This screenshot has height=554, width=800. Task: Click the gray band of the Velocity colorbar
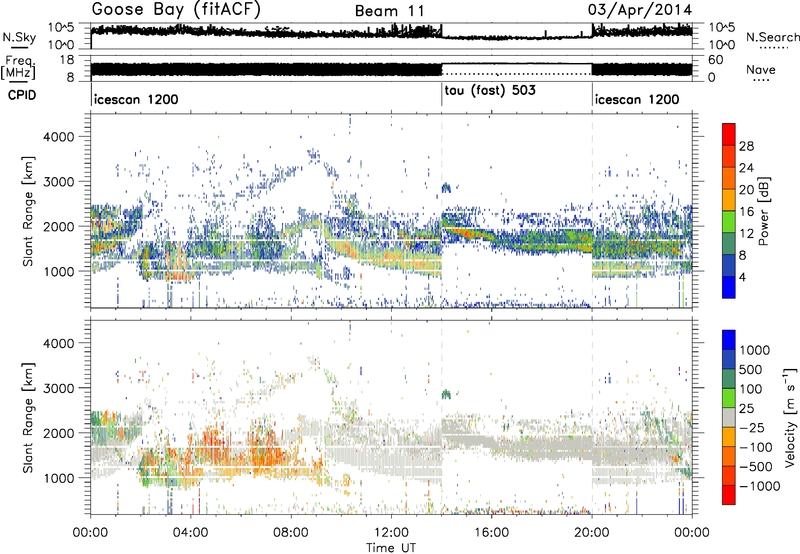729,417
